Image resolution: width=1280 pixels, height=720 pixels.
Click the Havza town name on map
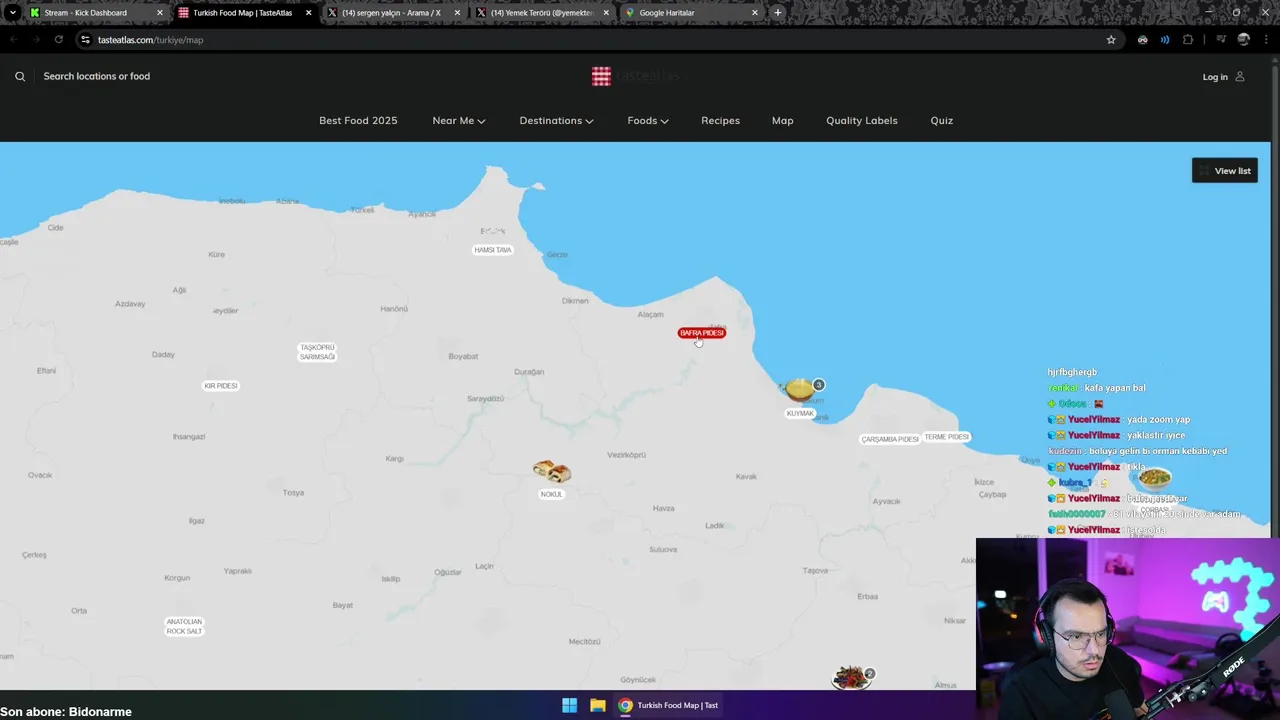664,508
